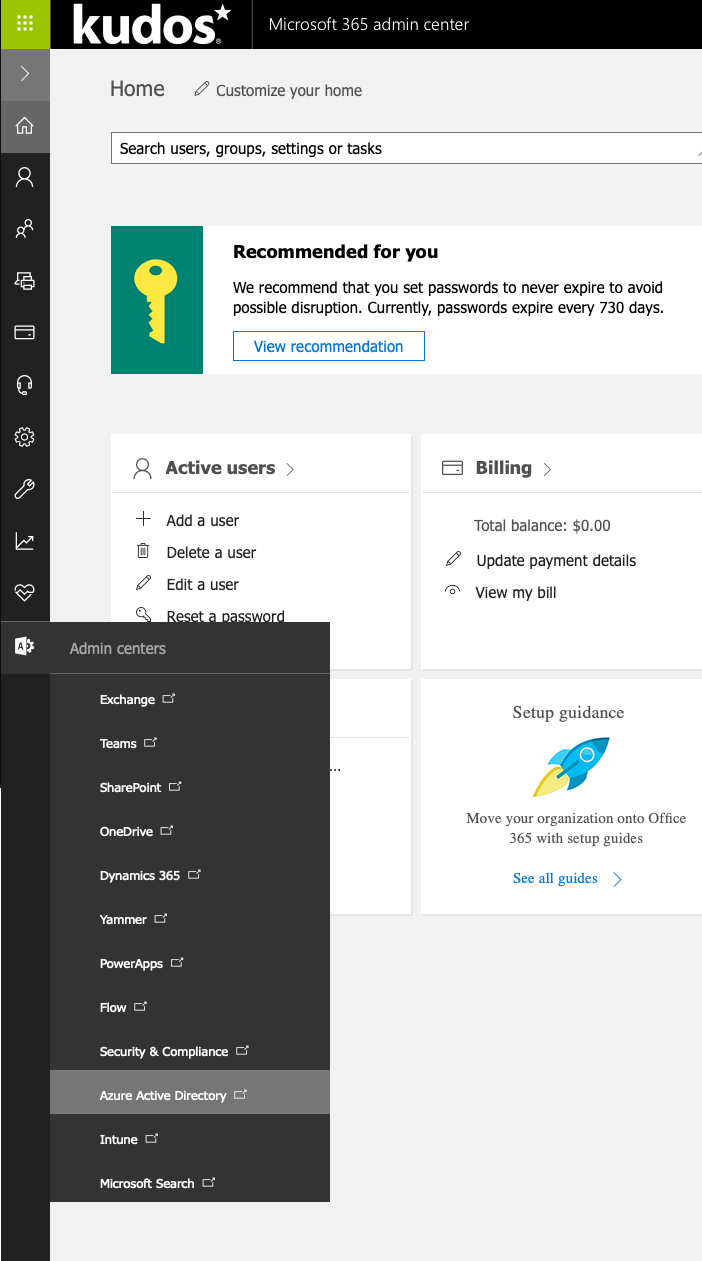Open the Reports chart icon in sidebar
The image size is (702, 1261).
[x=25, y=541]
